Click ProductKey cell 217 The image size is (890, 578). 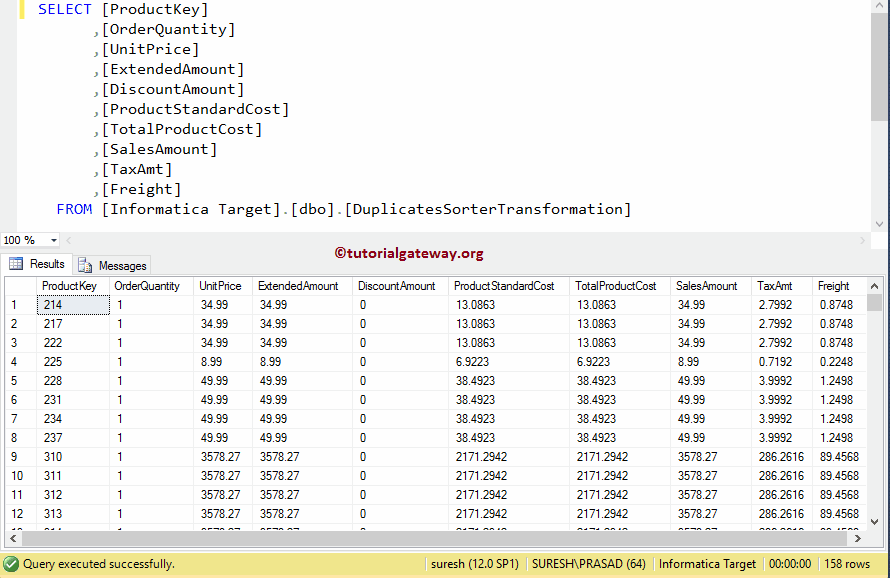pyautogui.click(x=73, y=324)
